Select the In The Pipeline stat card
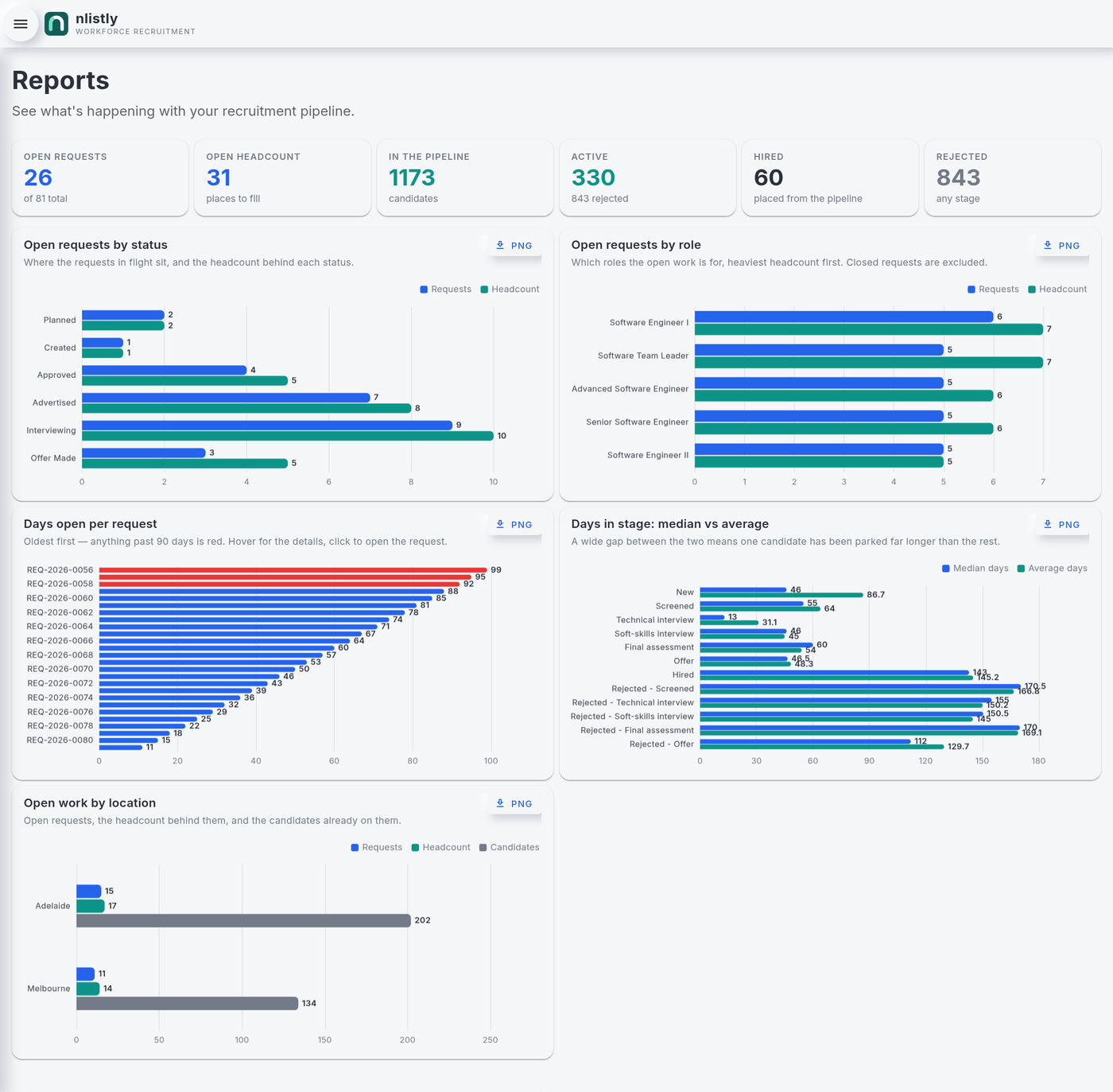 click(x=465, y=177)
